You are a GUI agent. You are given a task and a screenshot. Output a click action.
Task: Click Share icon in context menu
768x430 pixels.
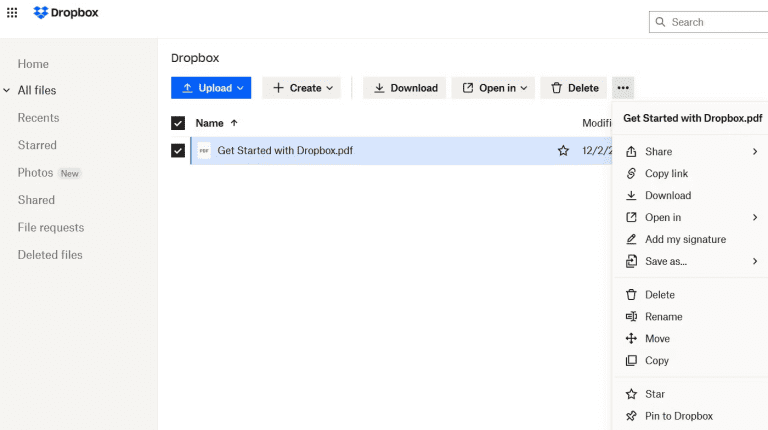(631, 151)
